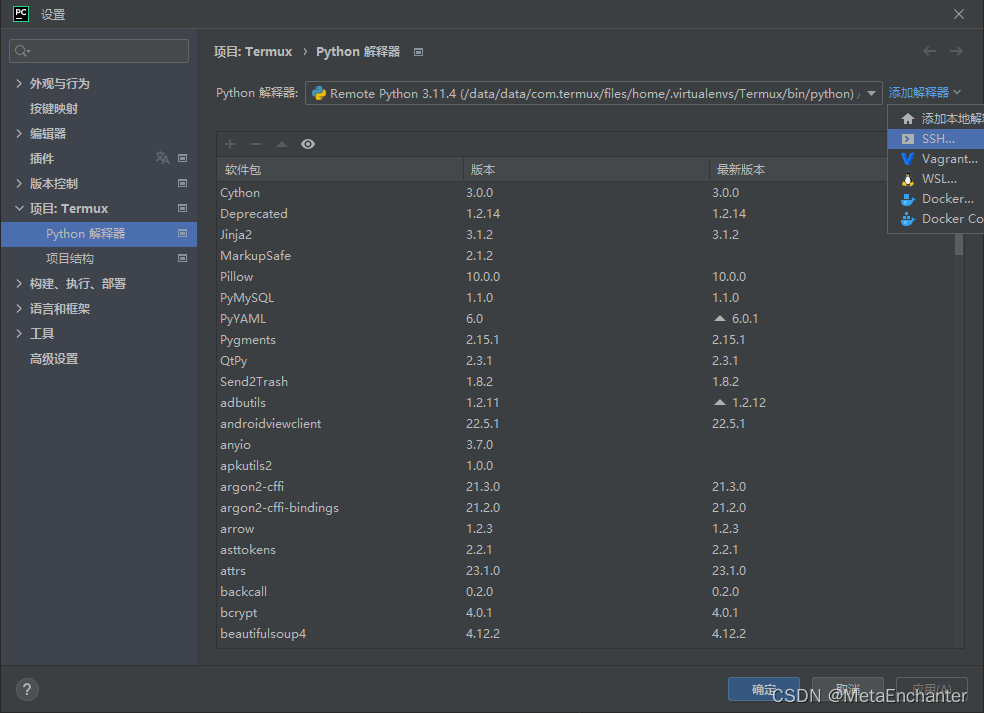The height and width of the screenshot is (713, 984).
Task: Close the settings dialog window
Action: pos(959,14)
